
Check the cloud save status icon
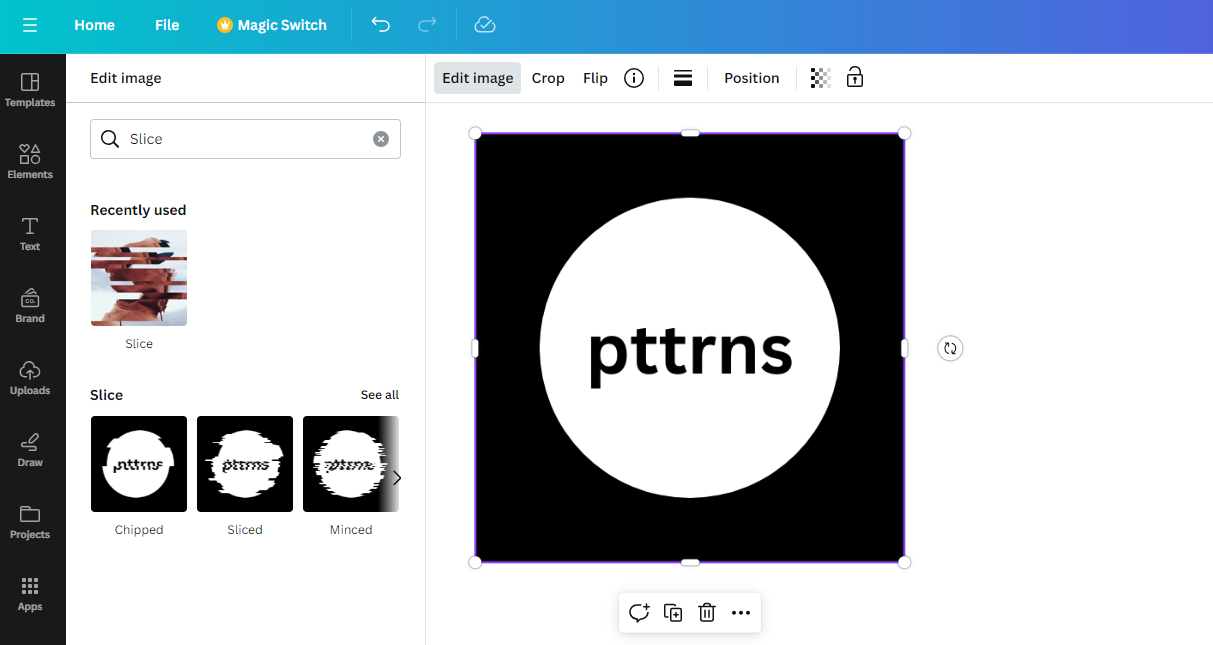(x=485, y=25)
